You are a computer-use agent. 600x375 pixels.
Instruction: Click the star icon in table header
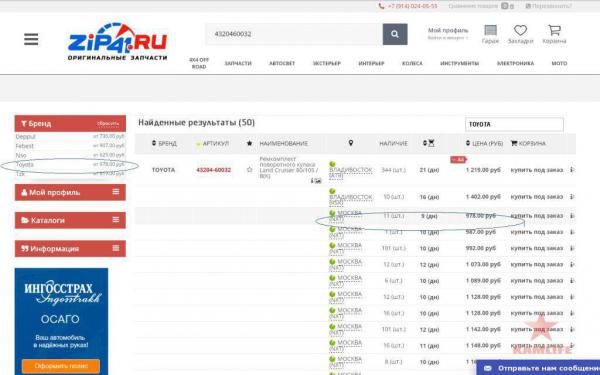point(249,143)
